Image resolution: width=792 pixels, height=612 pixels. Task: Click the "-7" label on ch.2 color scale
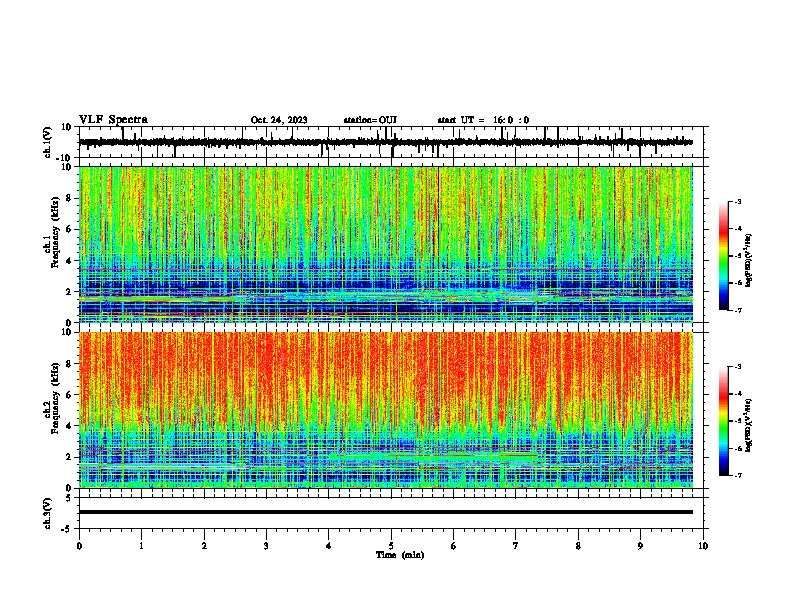738,475
